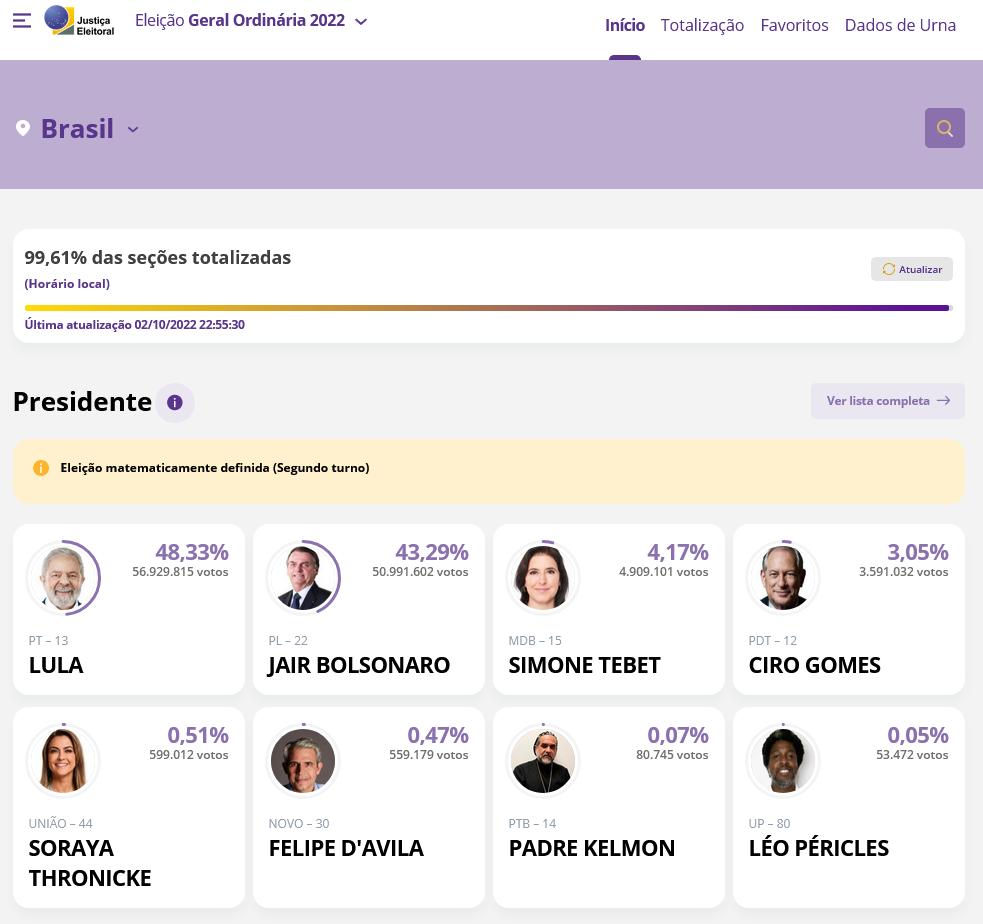983x924 pixels.
Task: Click the UNIÃO – 44 party label
Action: click(60, 824)
